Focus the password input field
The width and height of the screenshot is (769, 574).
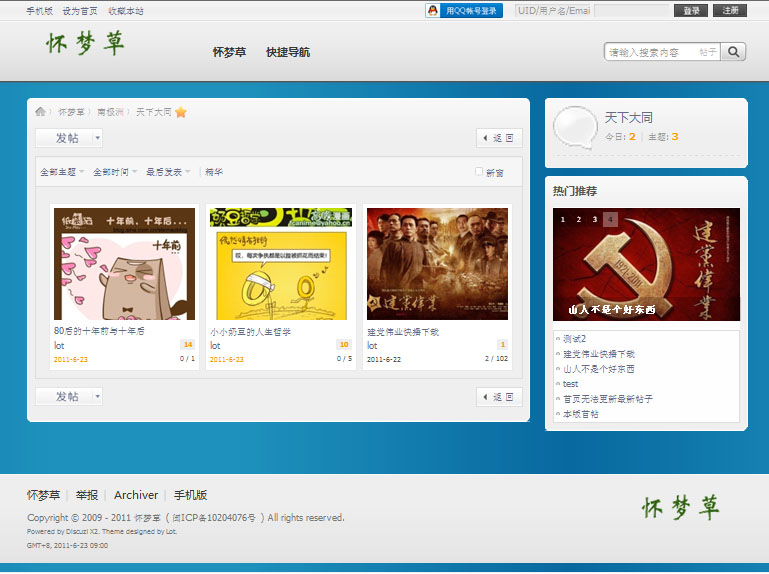coord(632,10)
